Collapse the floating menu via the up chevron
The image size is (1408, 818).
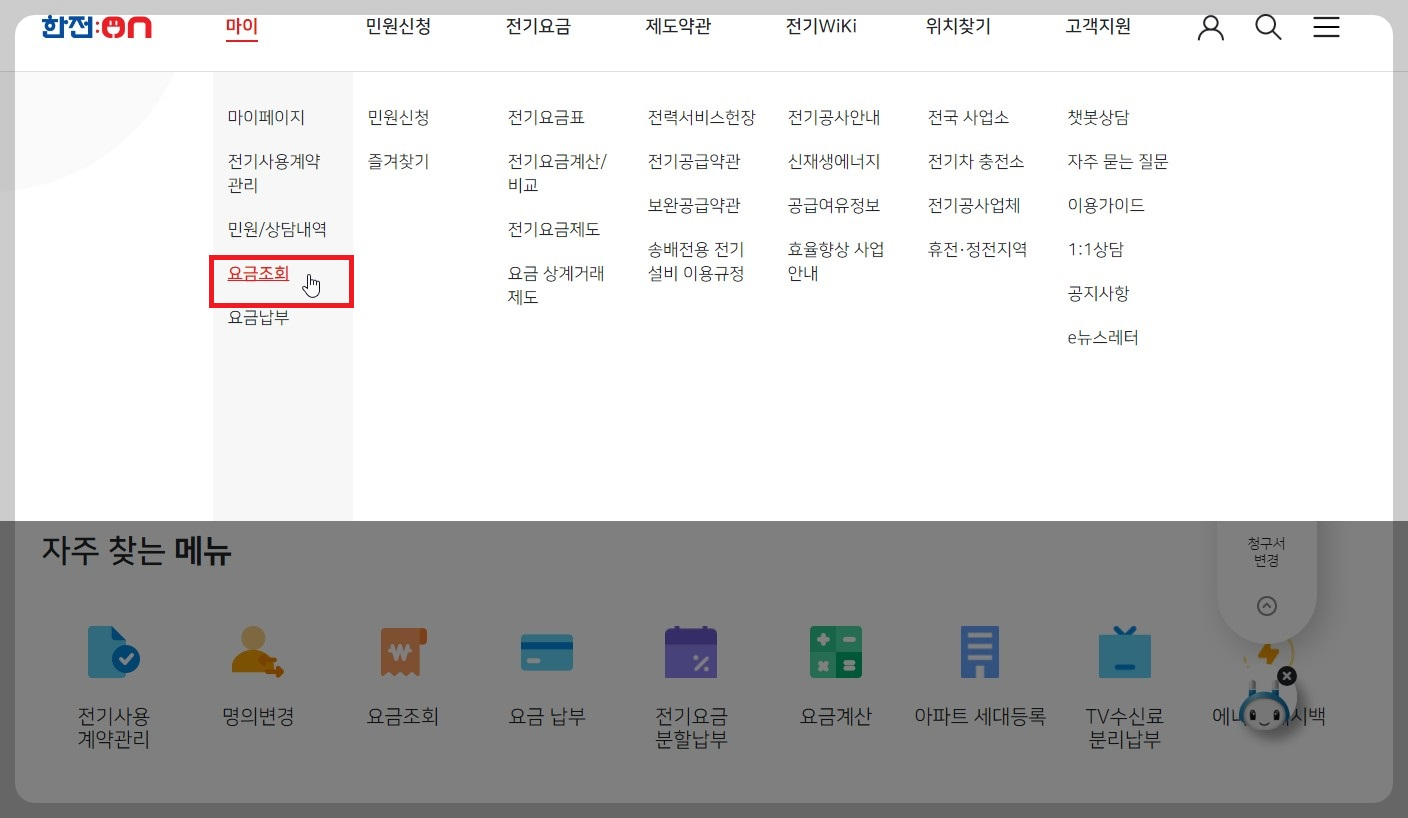coord(1267,605)
